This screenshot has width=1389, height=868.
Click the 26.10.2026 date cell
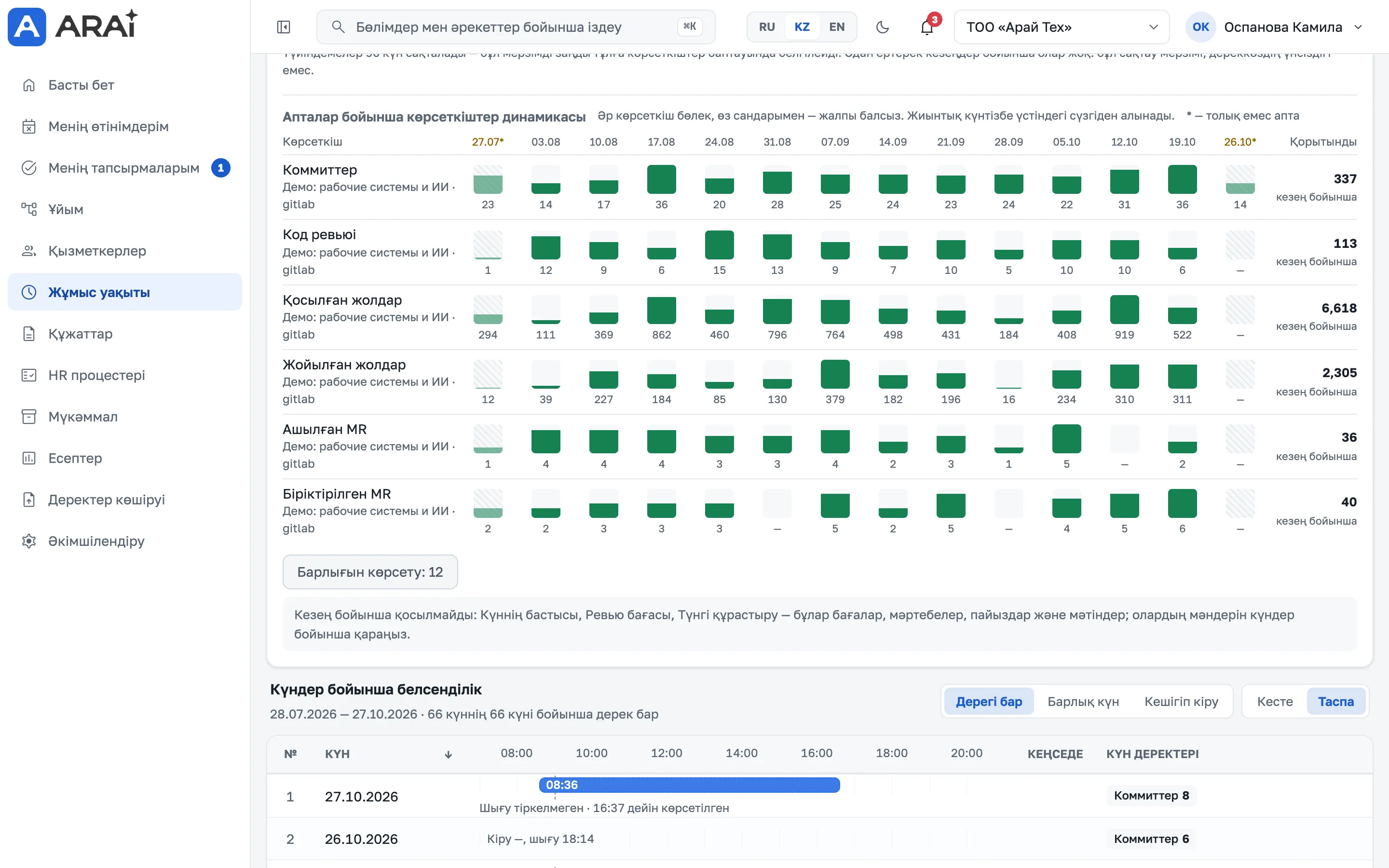pos(361,839)
